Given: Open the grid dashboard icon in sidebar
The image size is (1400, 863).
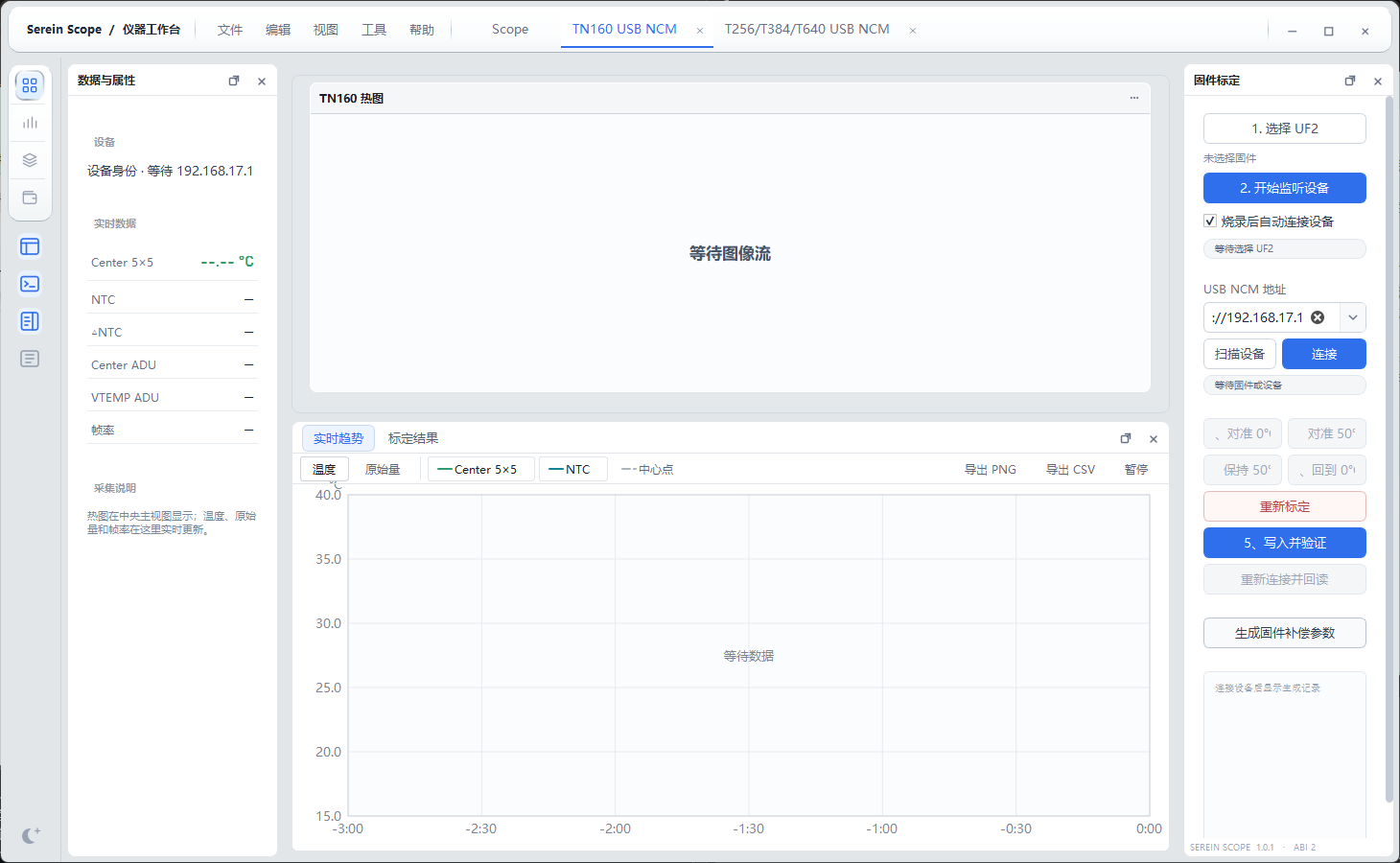Looking at the screenshot, I should (x=30, y=85).
